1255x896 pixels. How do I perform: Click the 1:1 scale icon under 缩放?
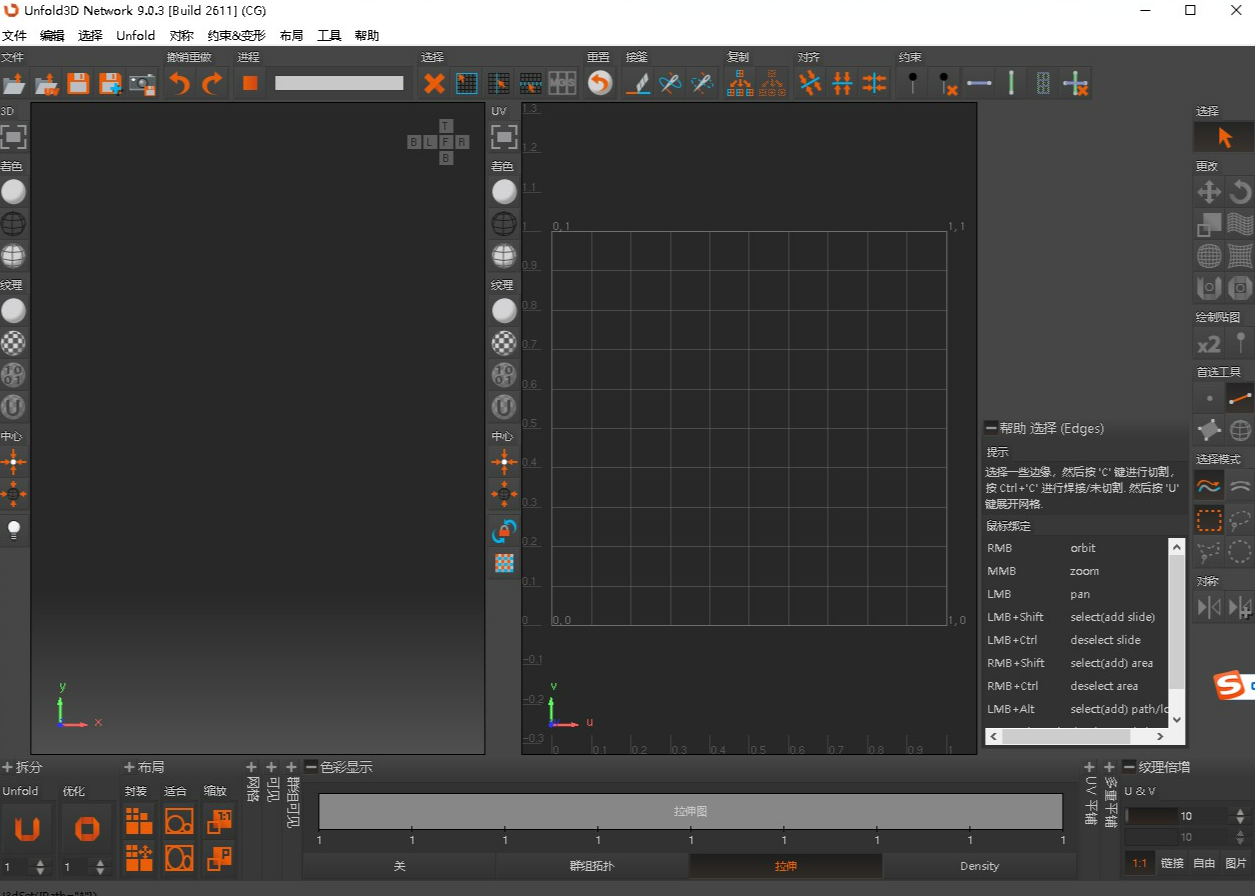coord(219,822)
